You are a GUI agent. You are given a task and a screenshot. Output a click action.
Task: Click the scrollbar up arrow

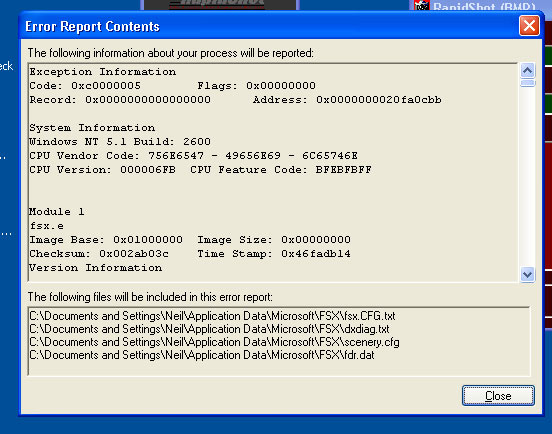coord(527,71)
